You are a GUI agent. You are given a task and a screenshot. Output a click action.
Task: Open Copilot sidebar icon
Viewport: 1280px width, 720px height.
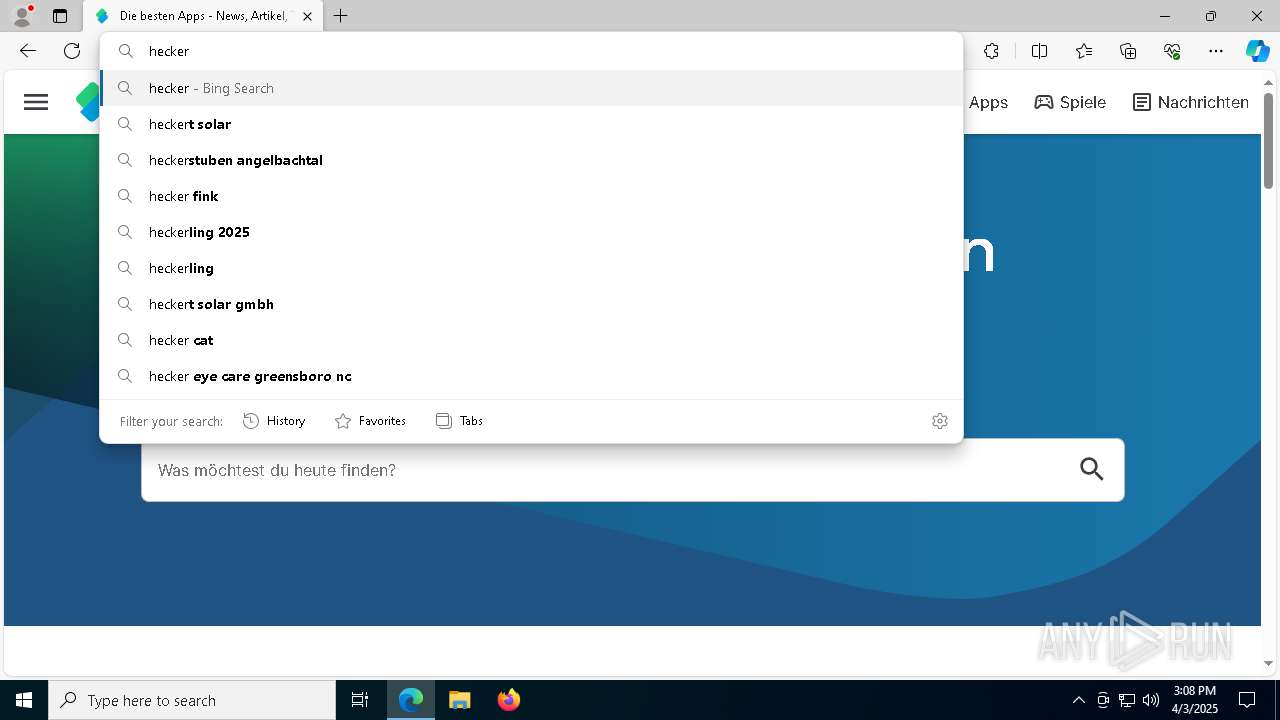[x=1257, y=51]
